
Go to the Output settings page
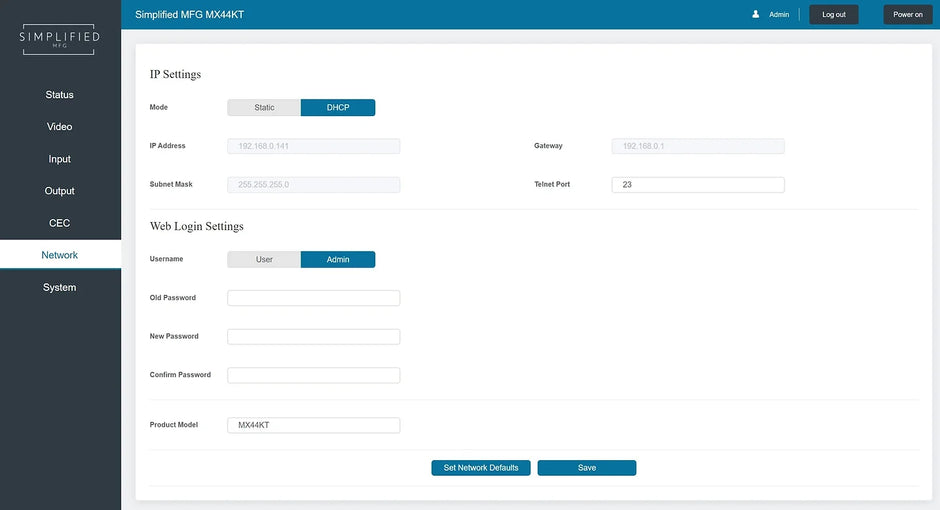click(60, 191)
